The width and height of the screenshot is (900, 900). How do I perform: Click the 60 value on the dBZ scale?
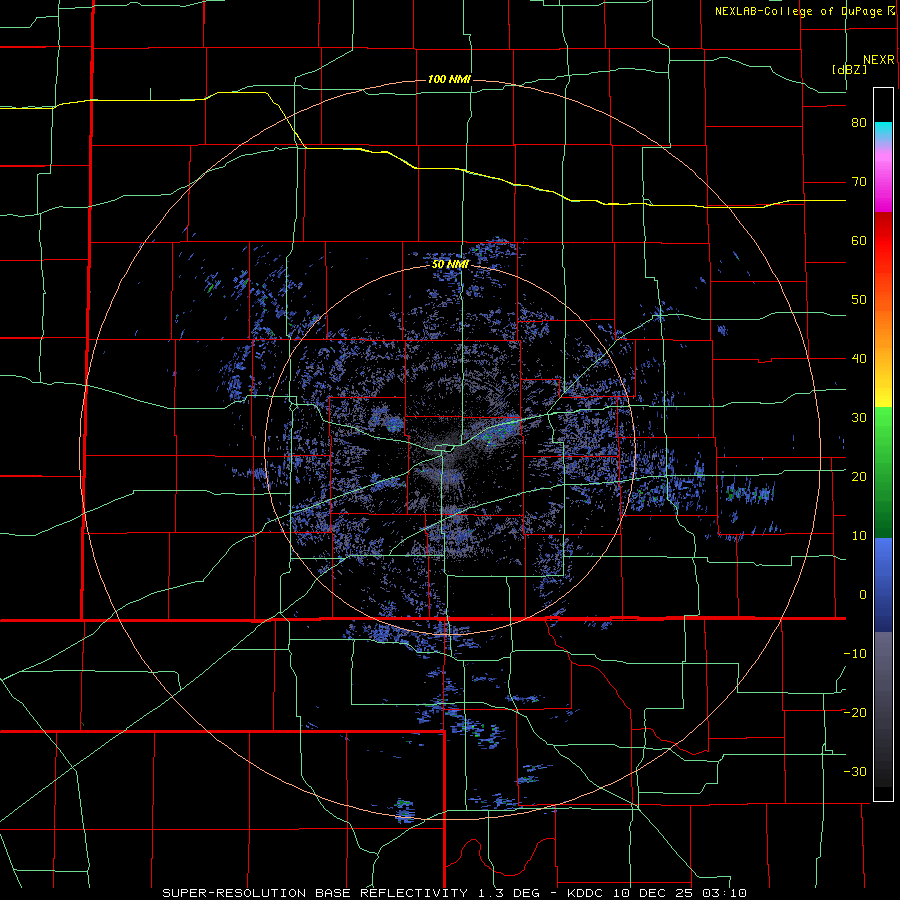tap(859, 241)
